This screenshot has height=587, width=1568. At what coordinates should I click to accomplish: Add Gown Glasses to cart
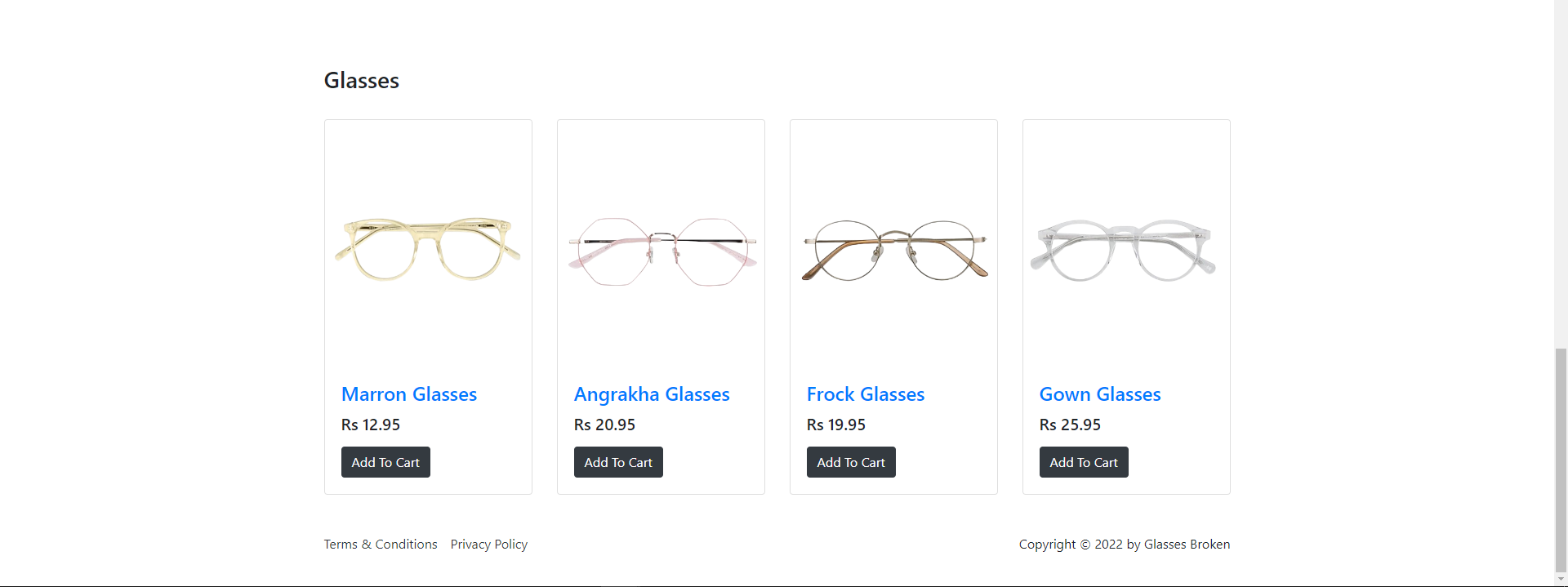point(1083,461)
